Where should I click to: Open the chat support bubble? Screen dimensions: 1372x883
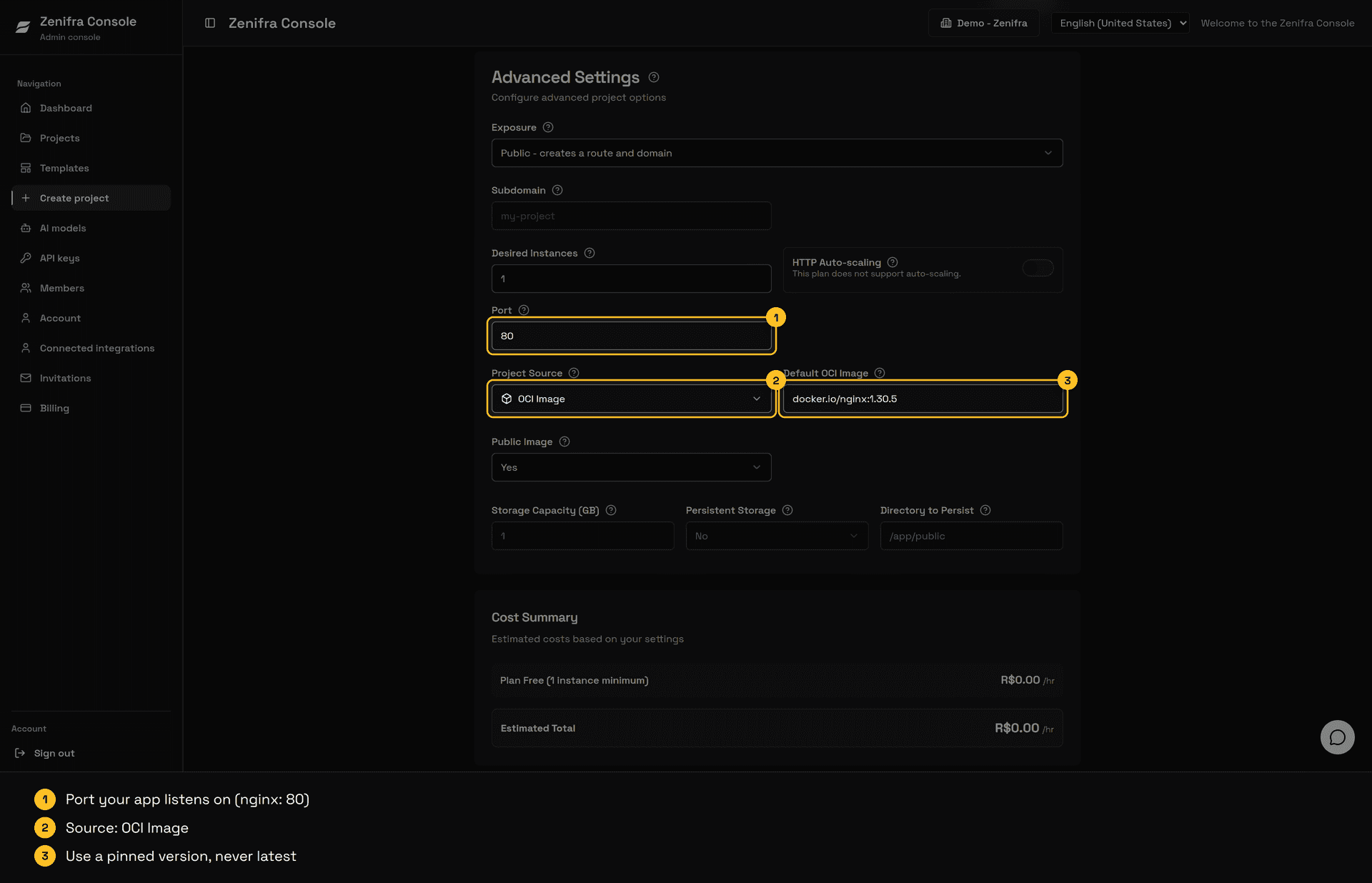1338,737
